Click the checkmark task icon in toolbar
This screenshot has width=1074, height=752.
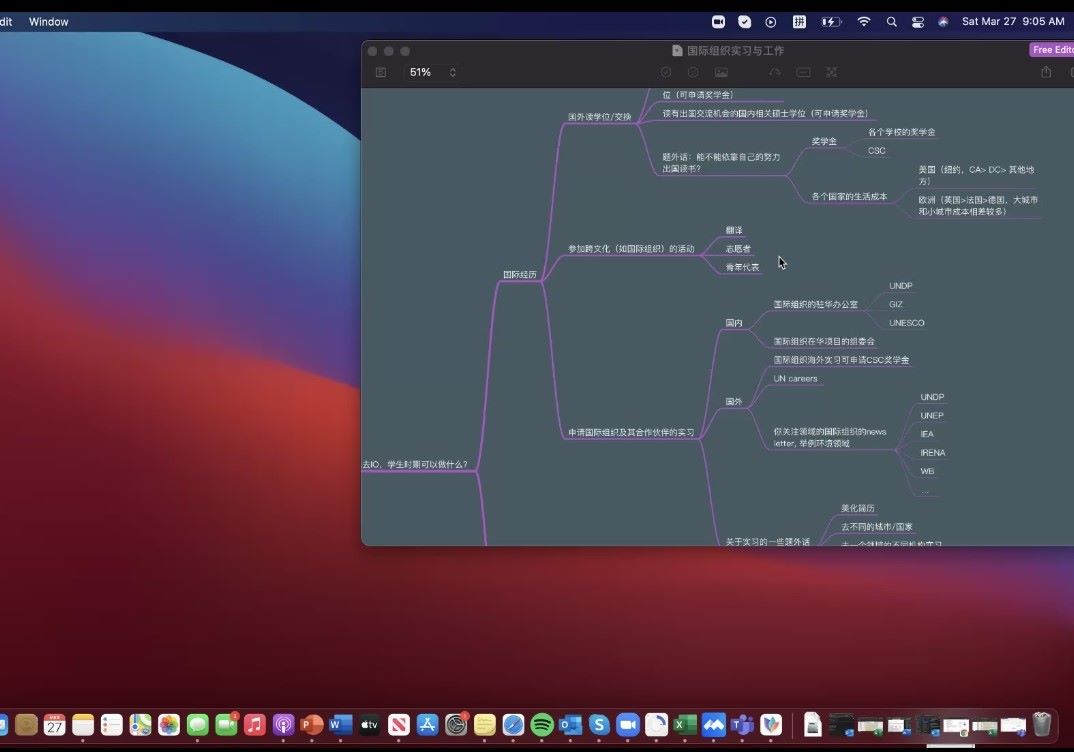[x=666, y=72]
